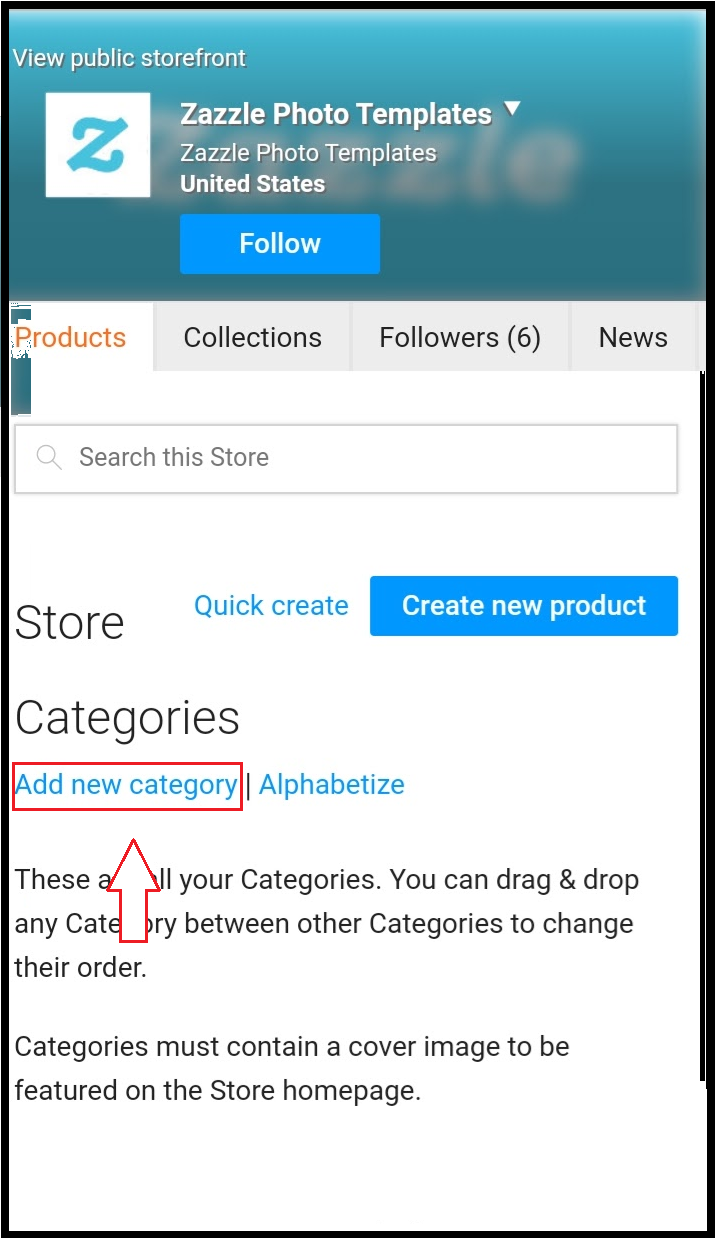This screenshot has width=716, height=1238.
Task: Click the Store heading text
Action: pos(69,622)
